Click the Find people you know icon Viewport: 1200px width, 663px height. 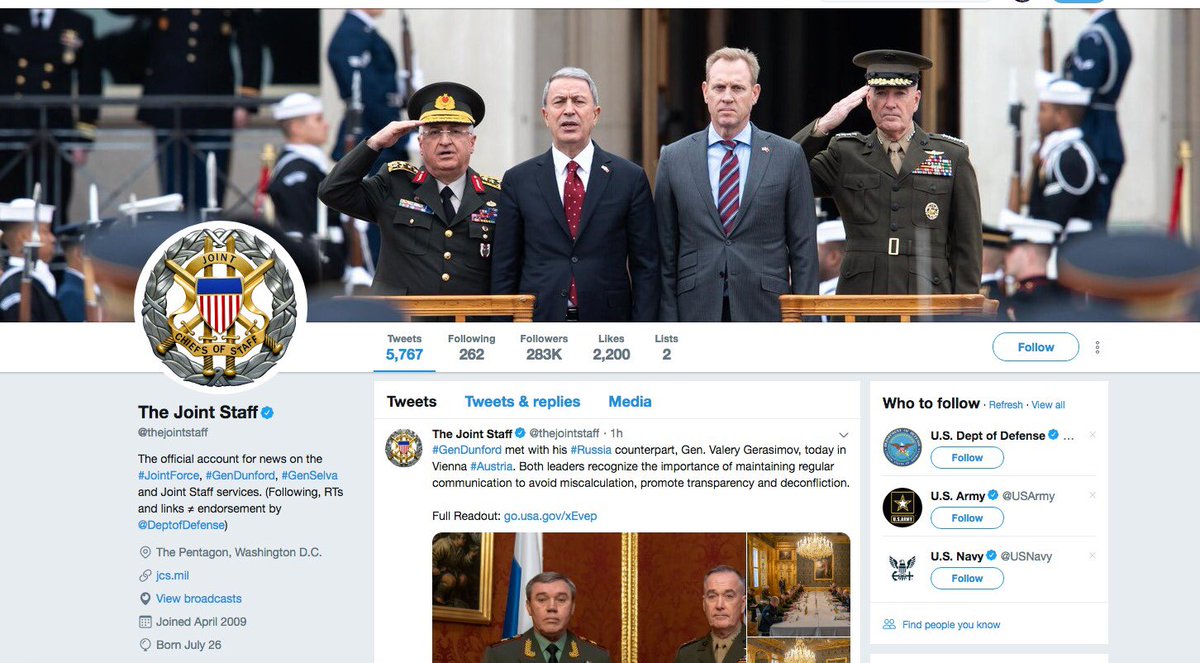[889, 624]
